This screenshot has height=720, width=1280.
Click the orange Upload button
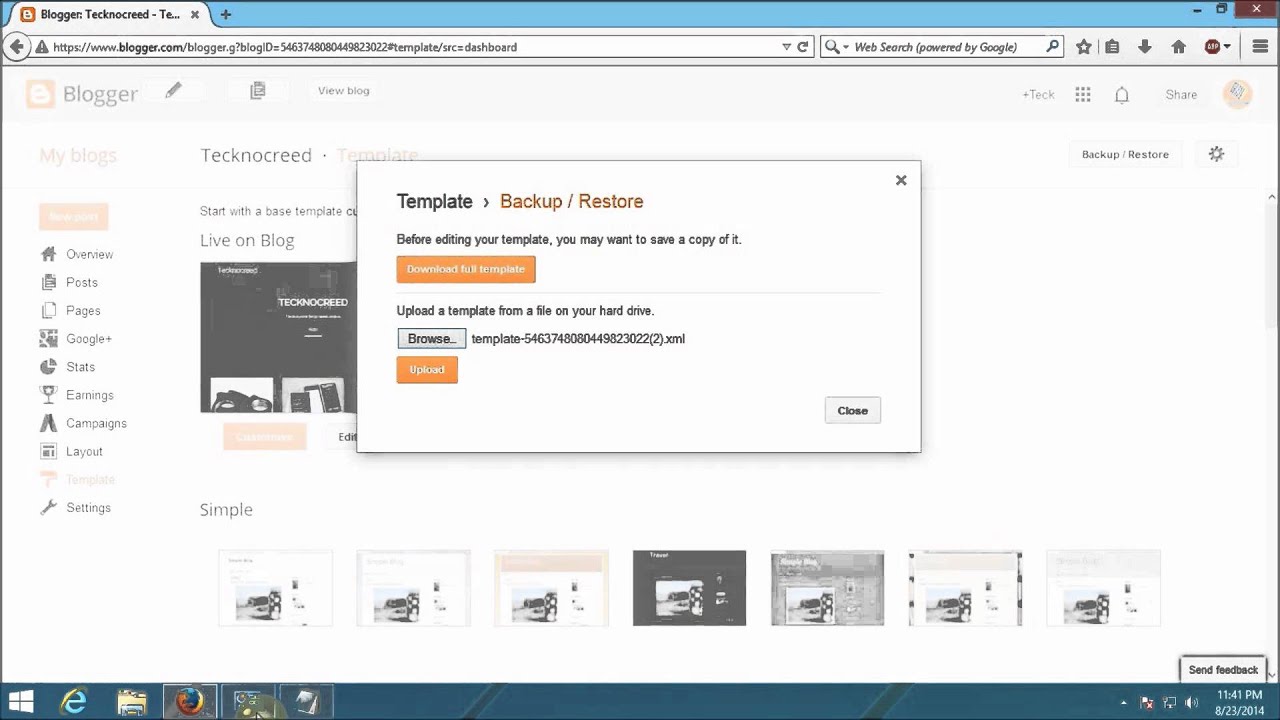(x=427, y=370)
